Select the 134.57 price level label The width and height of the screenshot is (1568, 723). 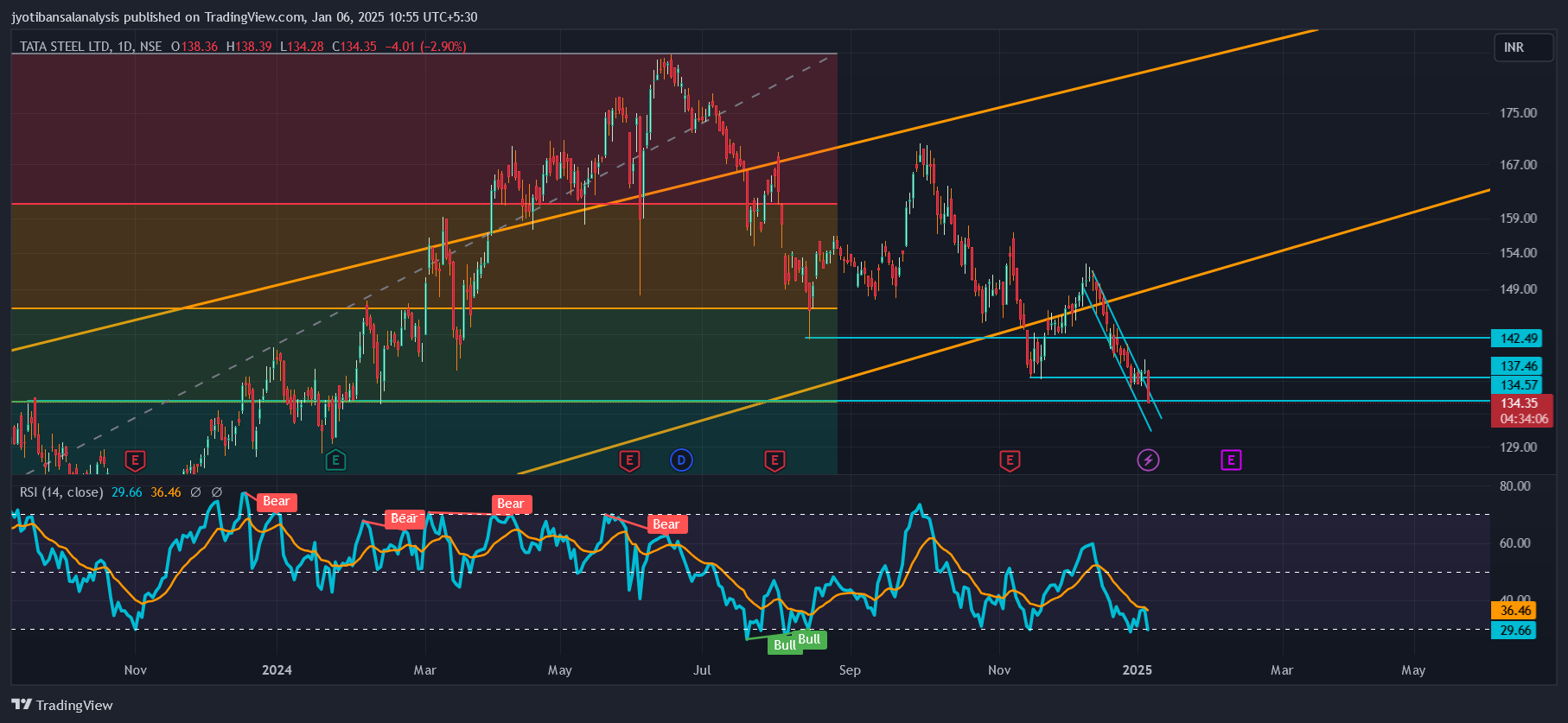tap(1517, 385)
